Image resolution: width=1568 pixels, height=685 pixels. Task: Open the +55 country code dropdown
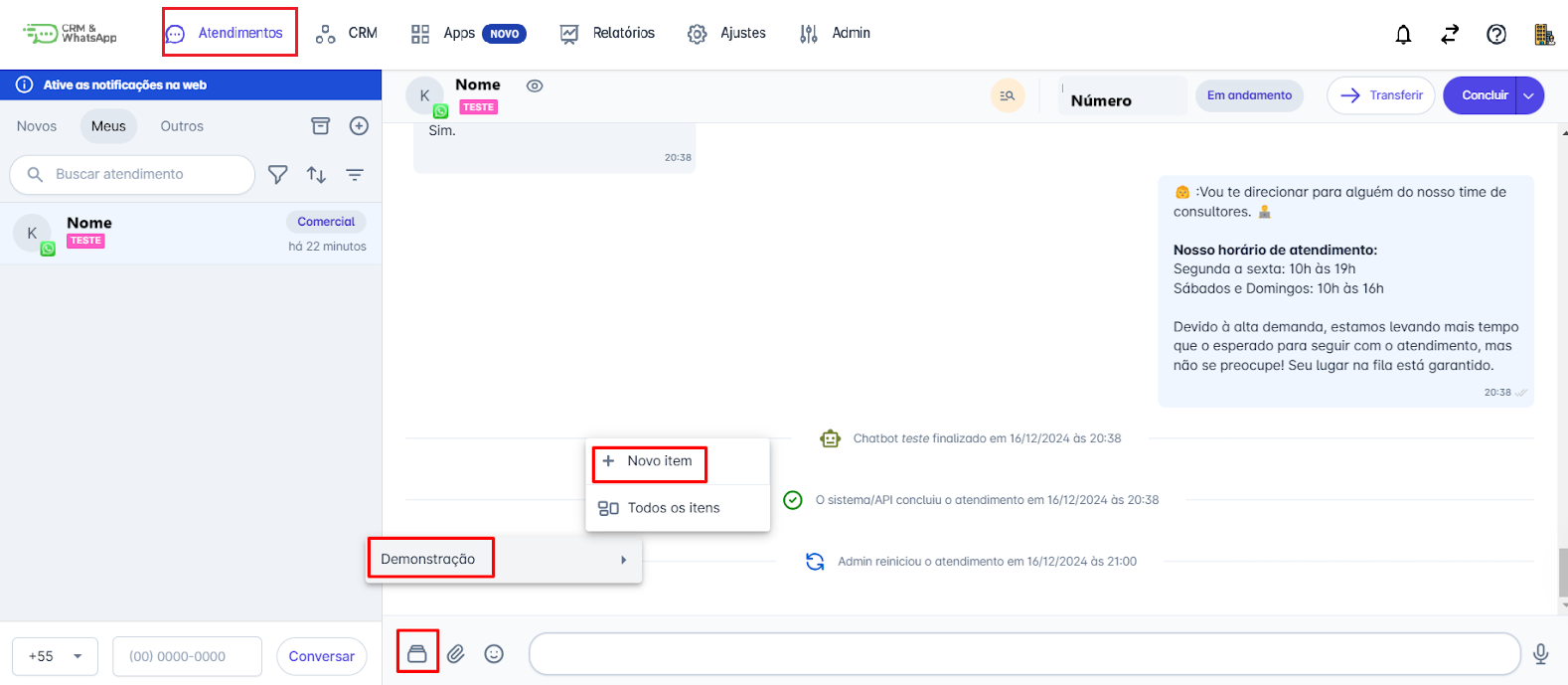55,656
